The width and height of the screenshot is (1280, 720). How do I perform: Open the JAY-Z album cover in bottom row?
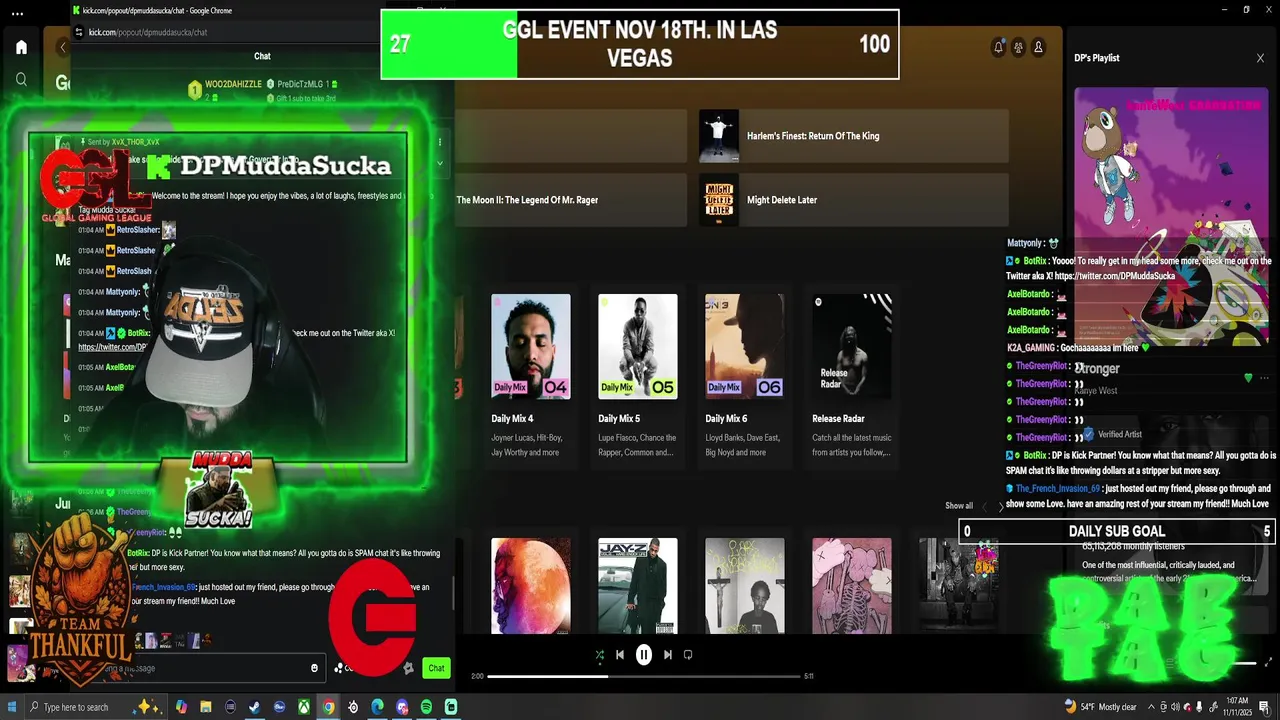[638, 586]
